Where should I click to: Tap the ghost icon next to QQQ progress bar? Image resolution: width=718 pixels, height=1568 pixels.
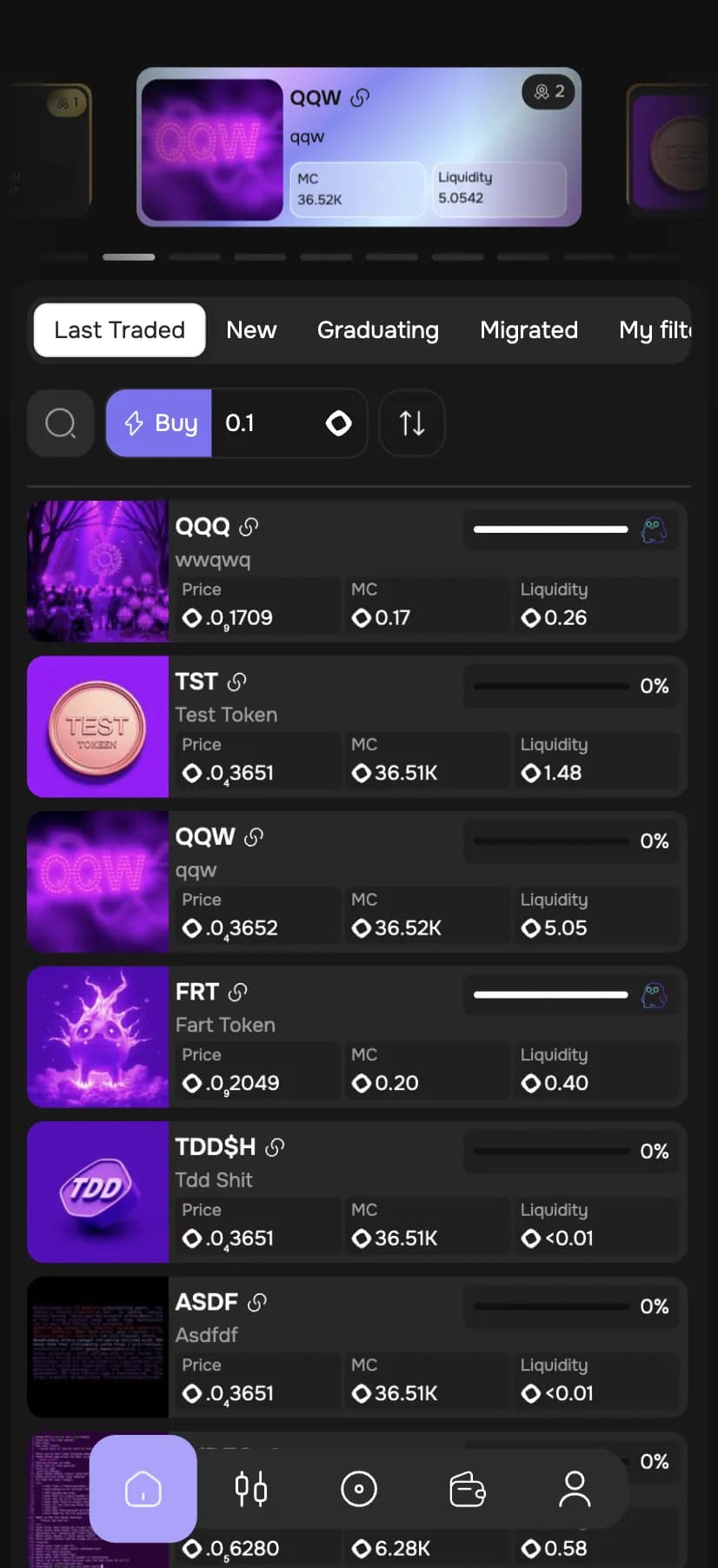pos(655,528)
